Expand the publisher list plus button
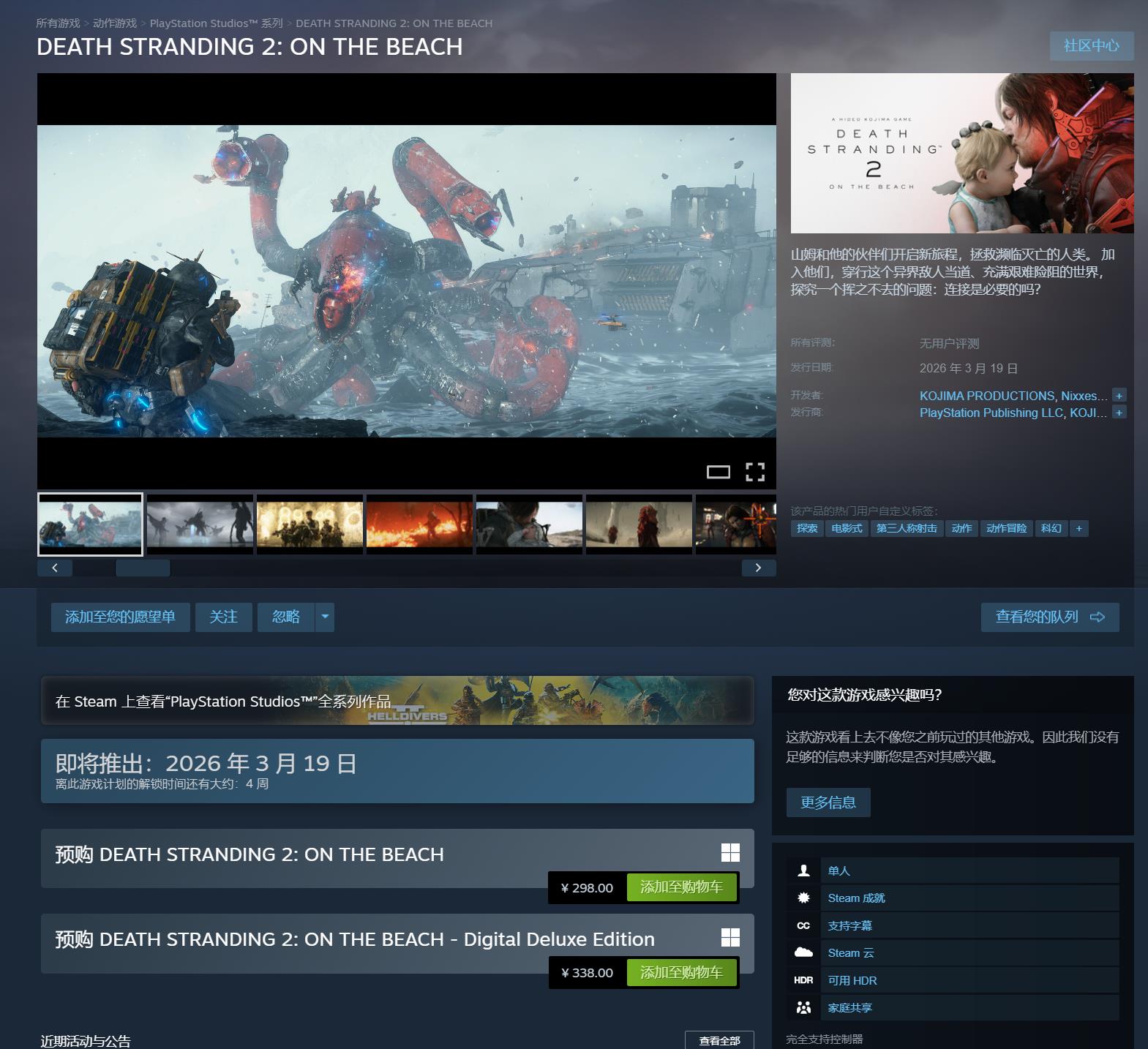This screenshot has height=1049, width=1148. 1119,413
